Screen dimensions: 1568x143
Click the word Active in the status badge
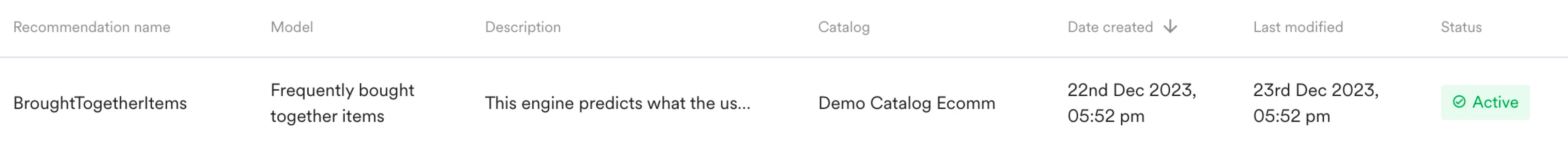click(1495, 102)
